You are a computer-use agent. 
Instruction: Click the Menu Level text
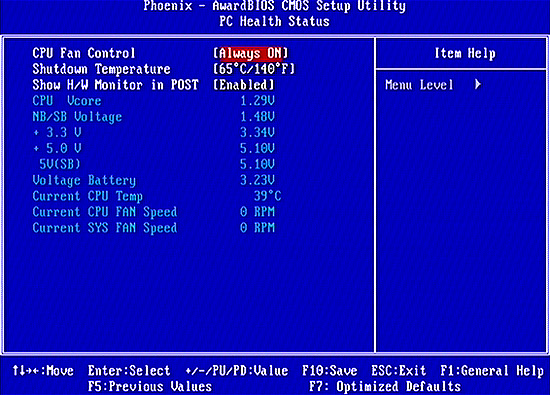[x=419, y=85]
